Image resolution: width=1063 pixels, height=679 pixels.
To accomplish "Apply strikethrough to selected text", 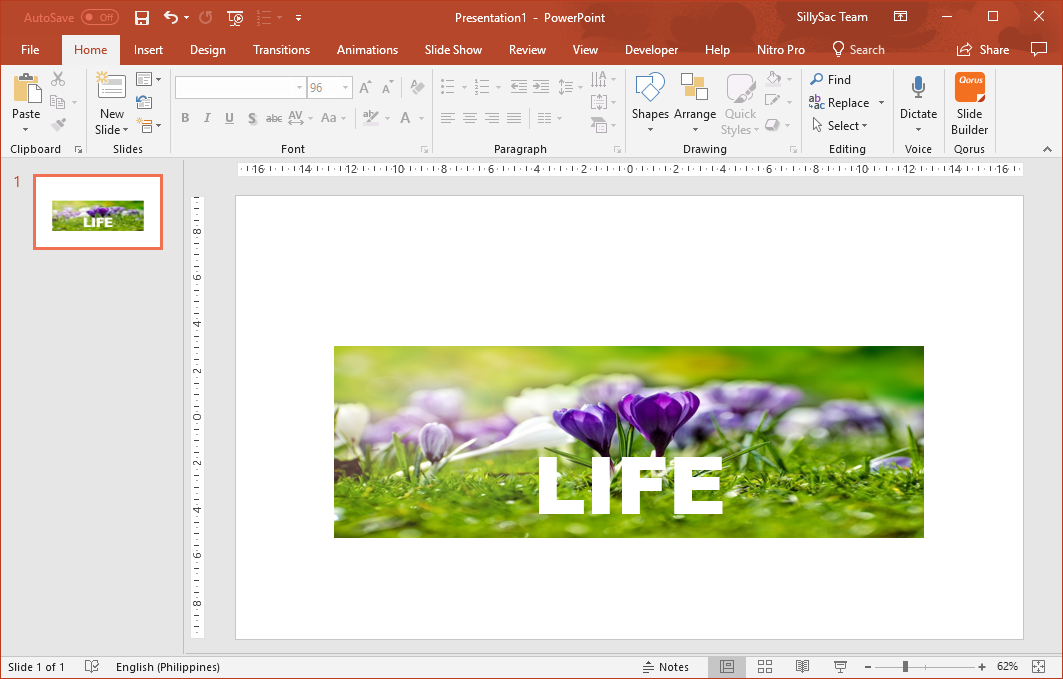I will point(274,118).
